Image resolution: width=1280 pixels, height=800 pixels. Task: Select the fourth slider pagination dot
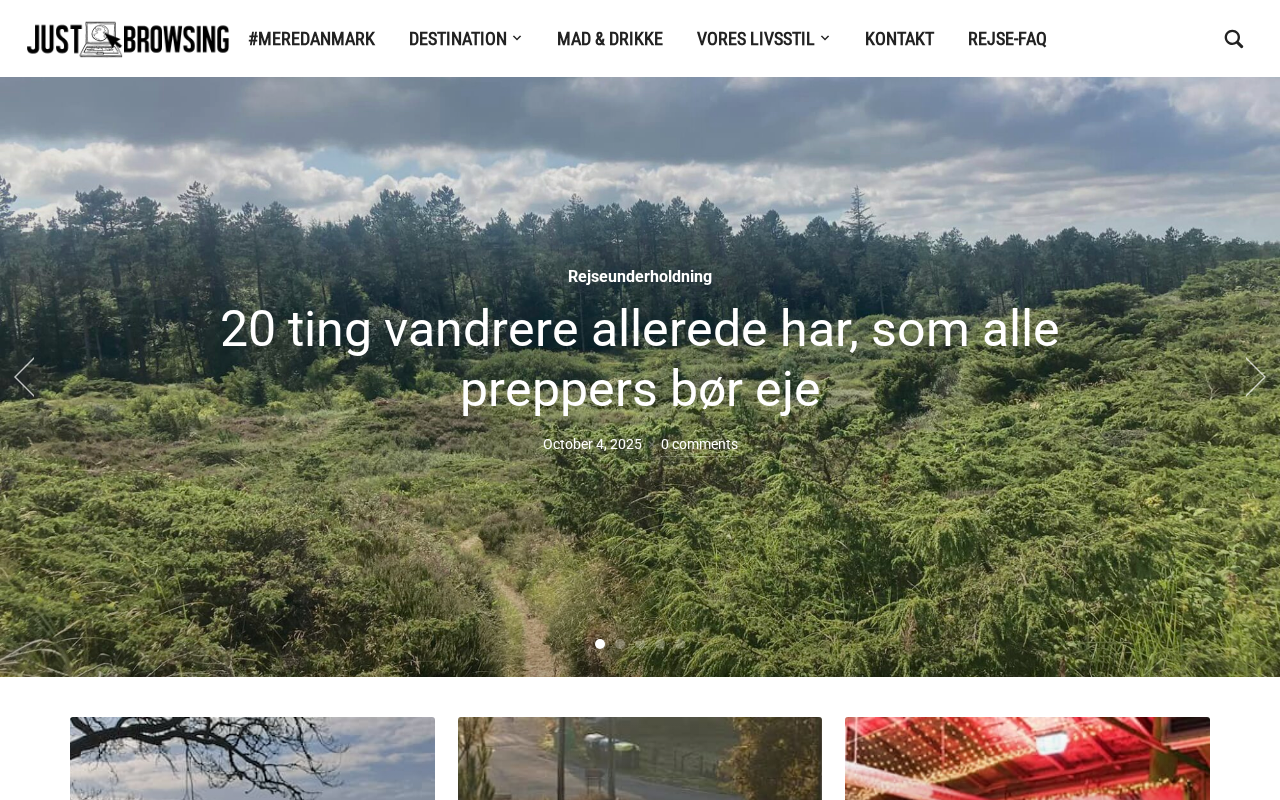660,644
